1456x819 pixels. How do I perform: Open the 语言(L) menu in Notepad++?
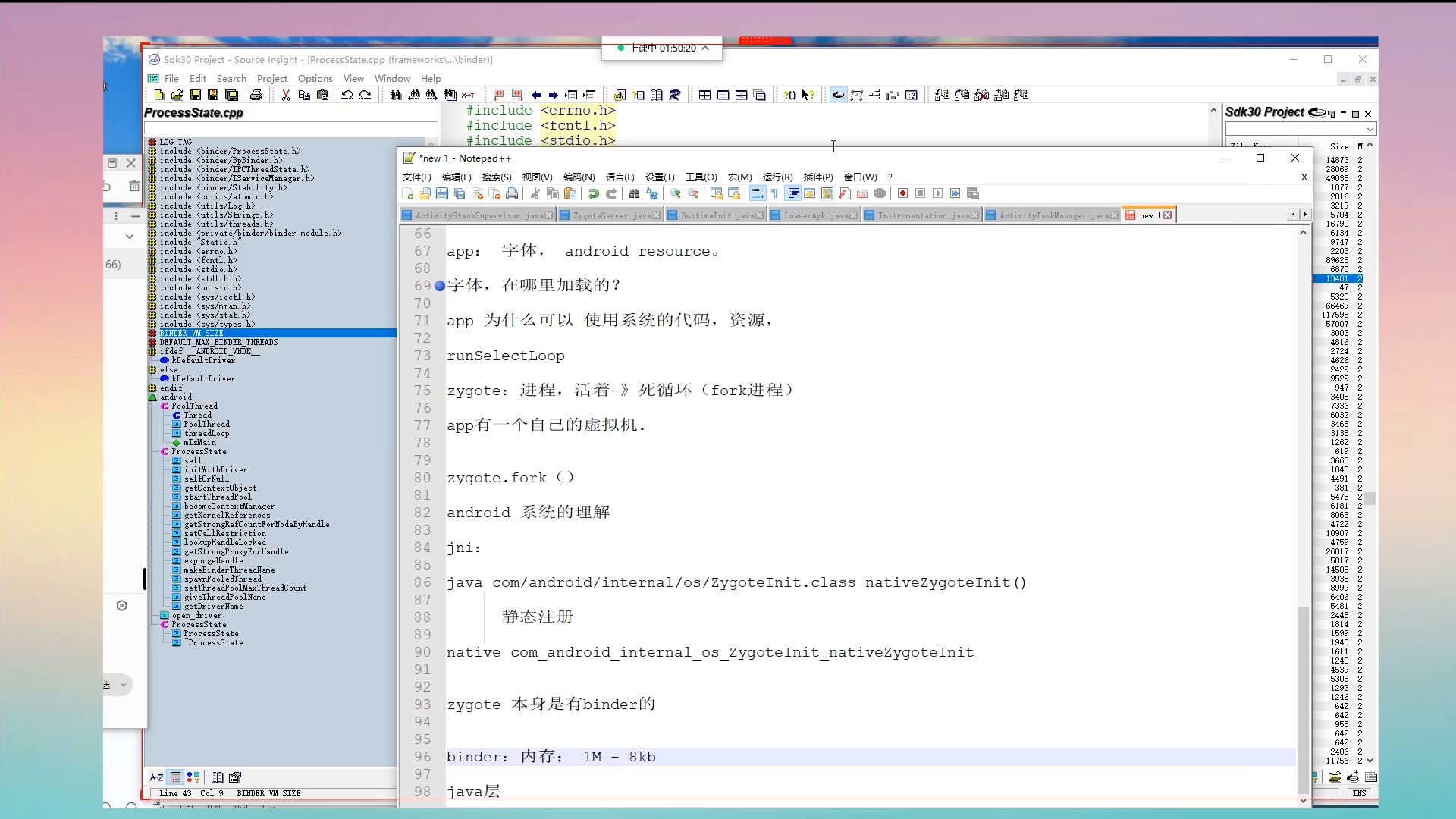[x=620, y=177]
